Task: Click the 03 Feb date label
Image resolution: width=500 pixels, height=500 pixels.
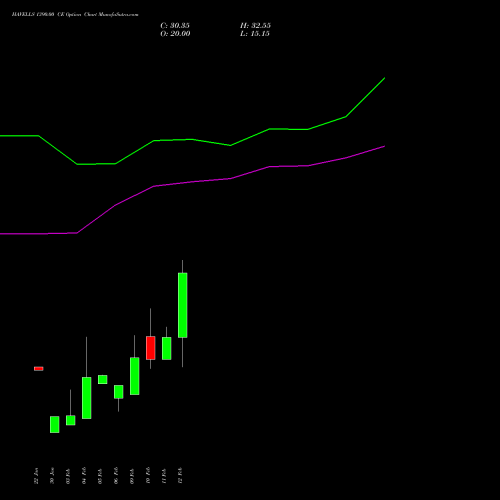Action: (x=68, y=476)
